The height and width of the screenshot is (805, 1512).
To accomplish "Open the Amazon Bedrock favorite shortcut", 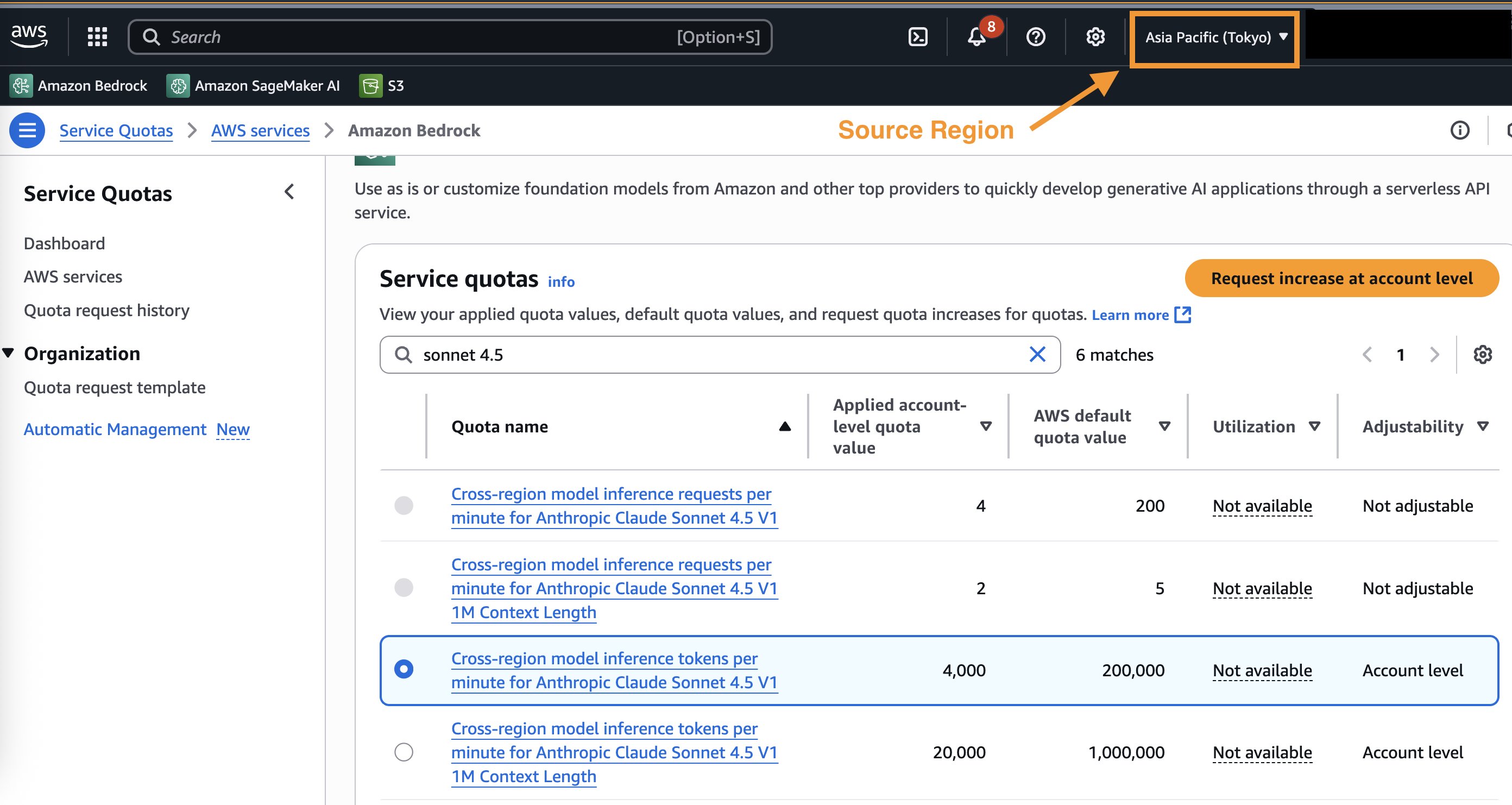I will 79,86.
